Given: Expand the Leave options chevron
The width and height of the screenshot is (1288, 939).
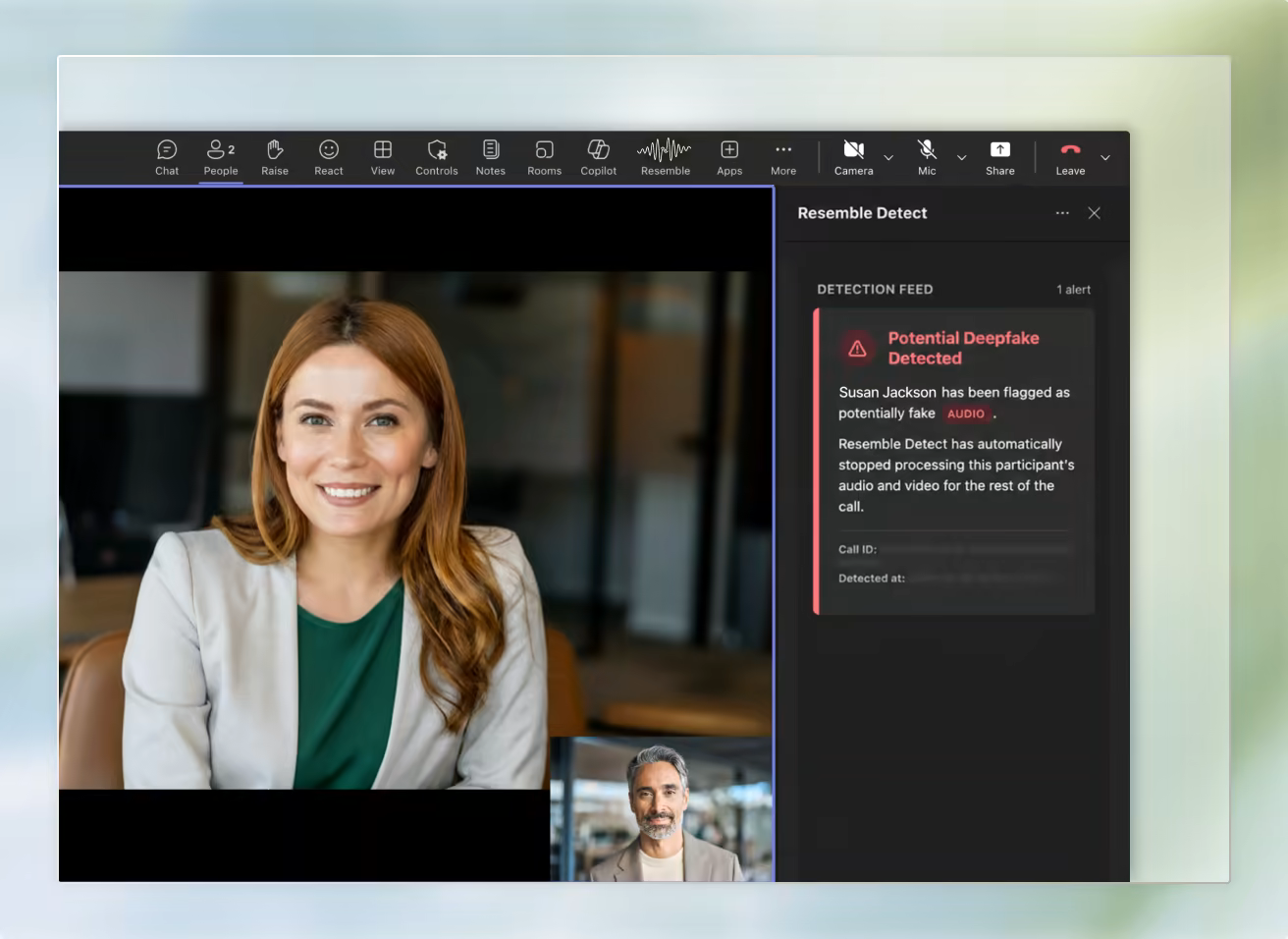Looking at the screenshot, I should point(1105,157).
